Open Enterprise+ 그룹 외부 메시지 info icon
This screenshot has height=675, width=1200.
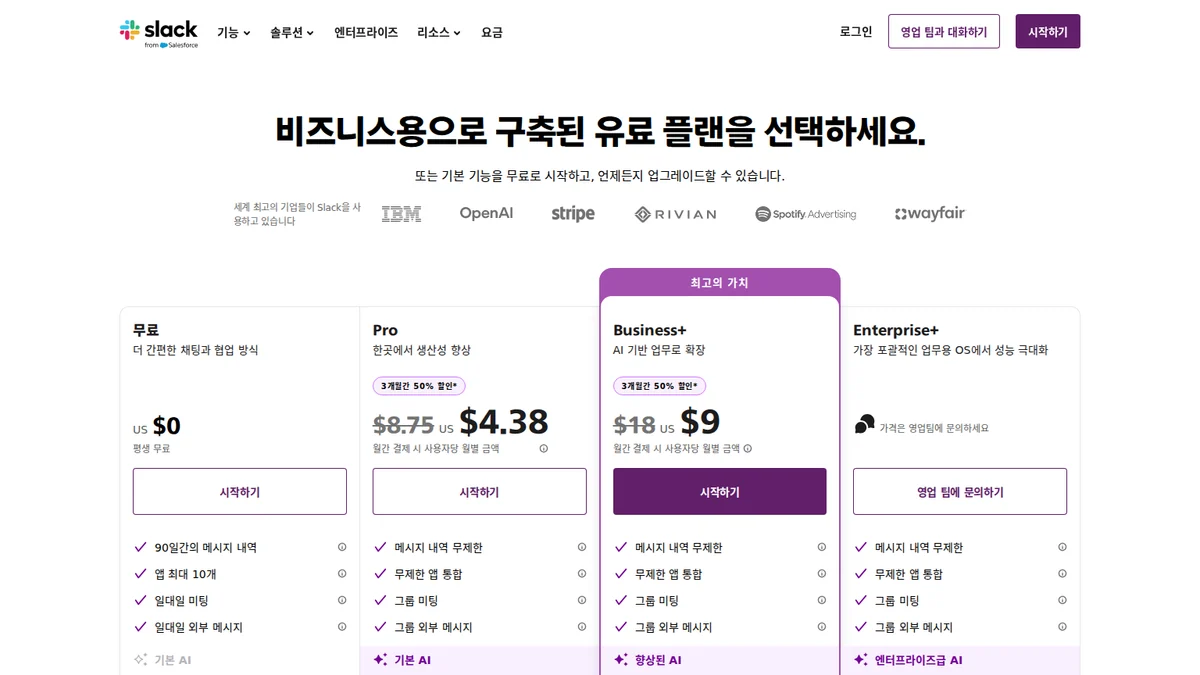click(1062, 627)
